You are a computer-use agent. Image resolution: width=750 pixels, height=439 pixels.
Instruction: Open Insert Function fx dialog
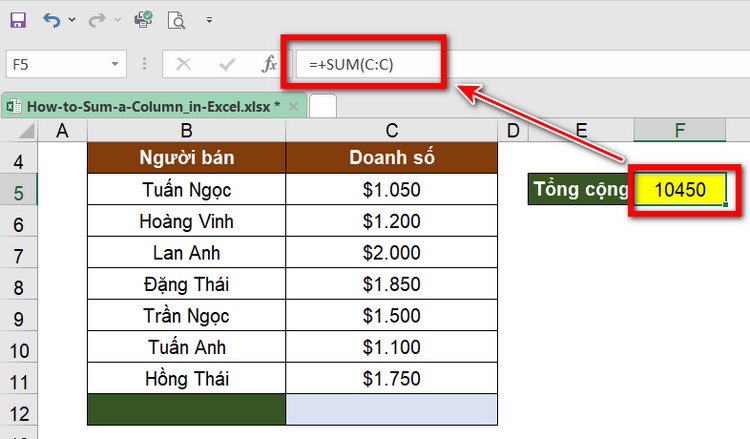click(x=269, y=64)
